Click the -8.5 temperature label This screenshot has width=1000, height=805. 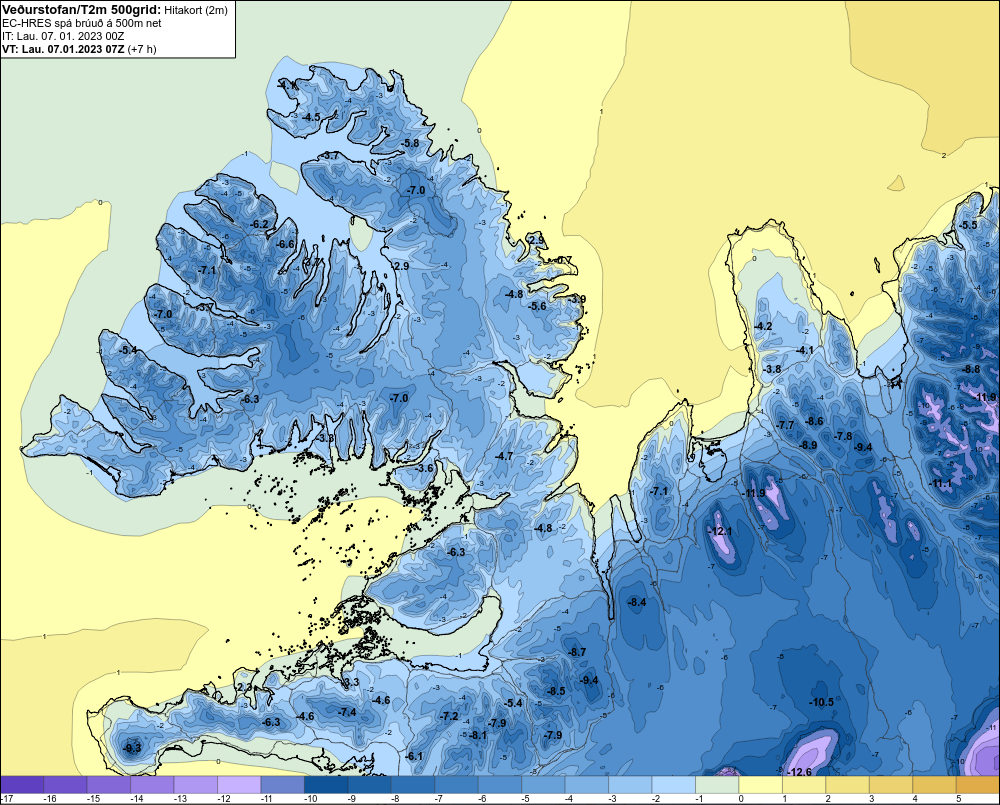click(x=556, y=691)
